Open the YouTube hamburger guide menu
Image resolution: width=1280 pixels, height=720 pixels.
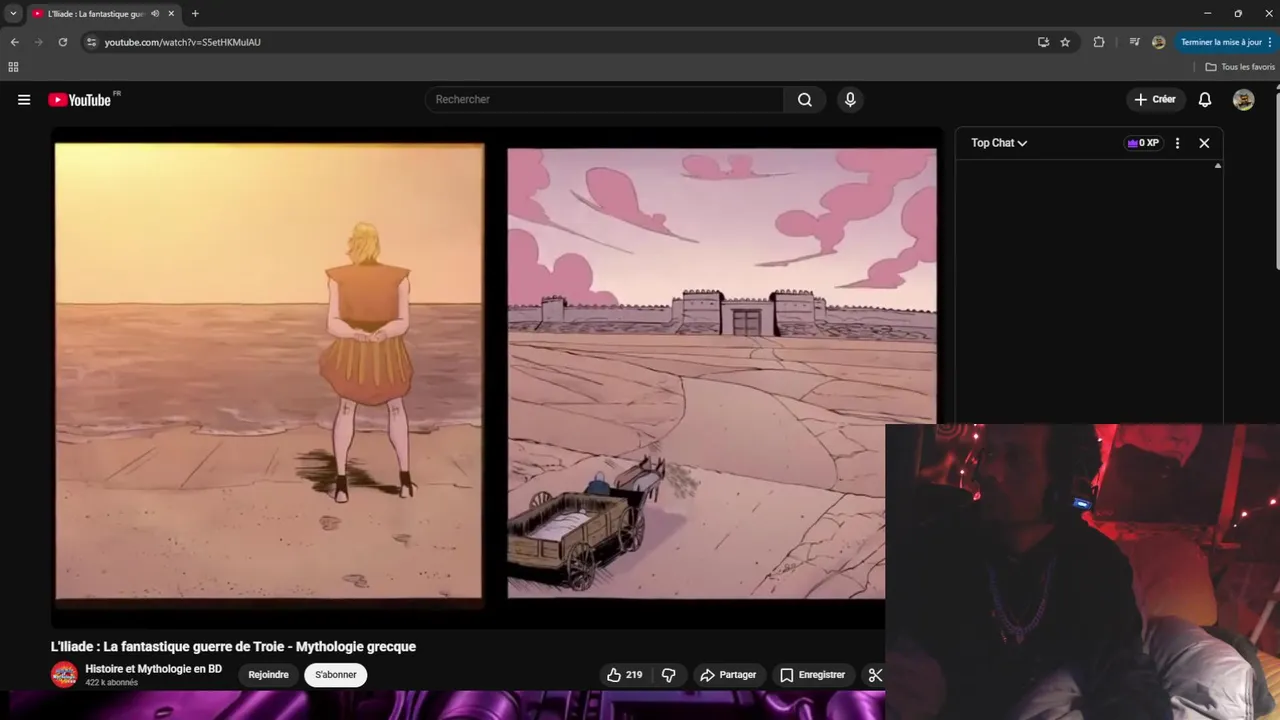pos(24,100)
